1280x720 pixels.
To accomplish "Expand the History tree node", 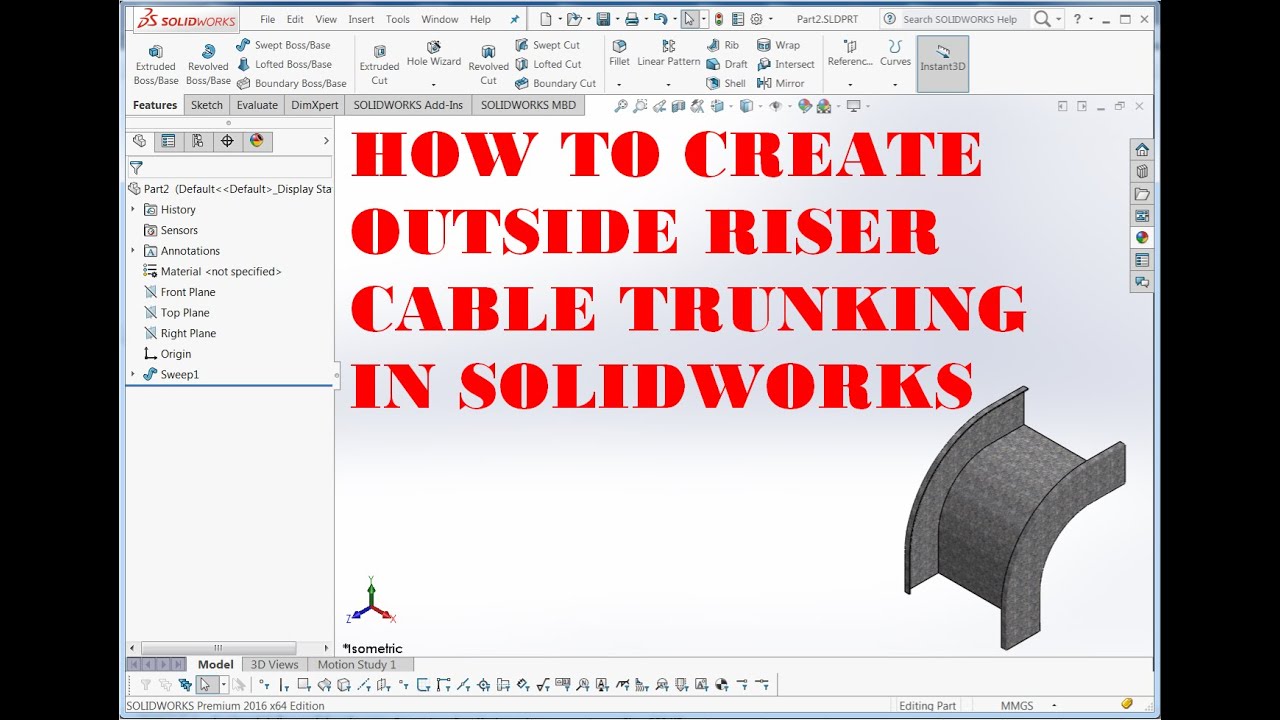I will tap(133, 209).
